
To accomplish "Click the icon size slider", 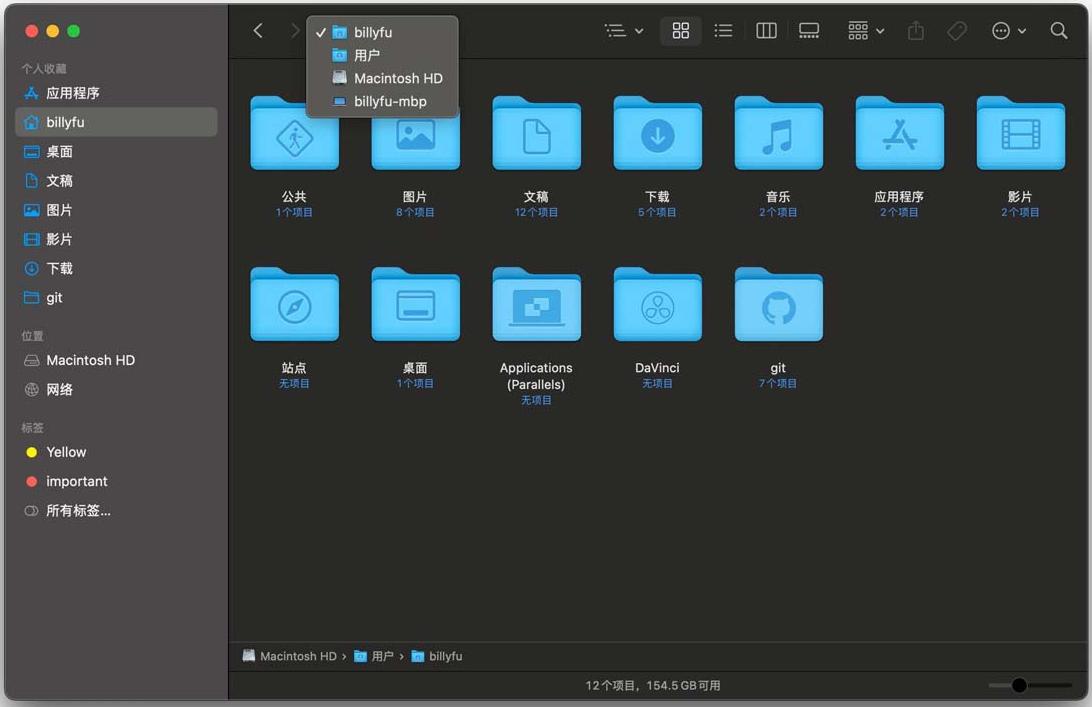I will pos(1030,685).
